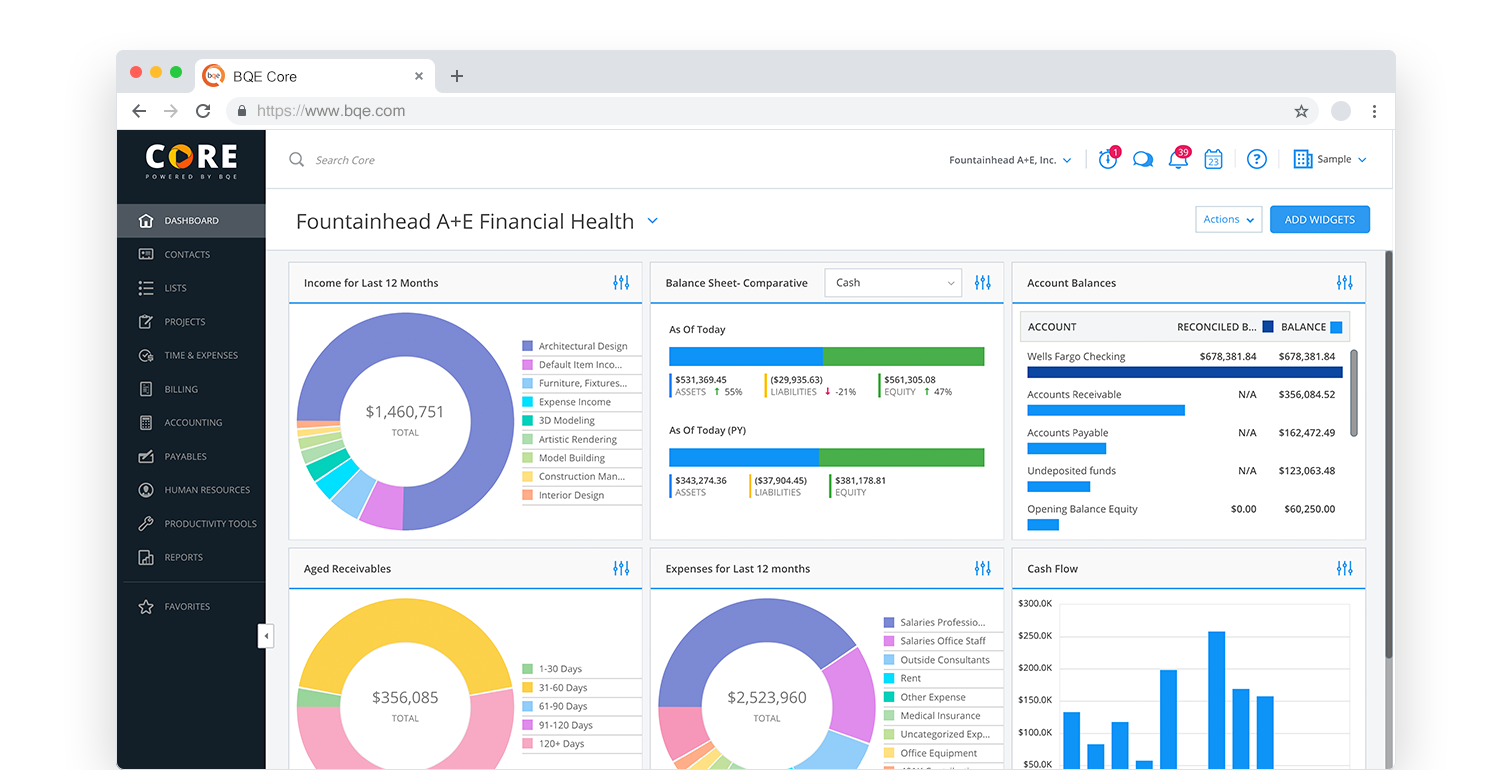Click the Search Core field
The width and height of the screenshot is (1500, 770).
(345, 160)
